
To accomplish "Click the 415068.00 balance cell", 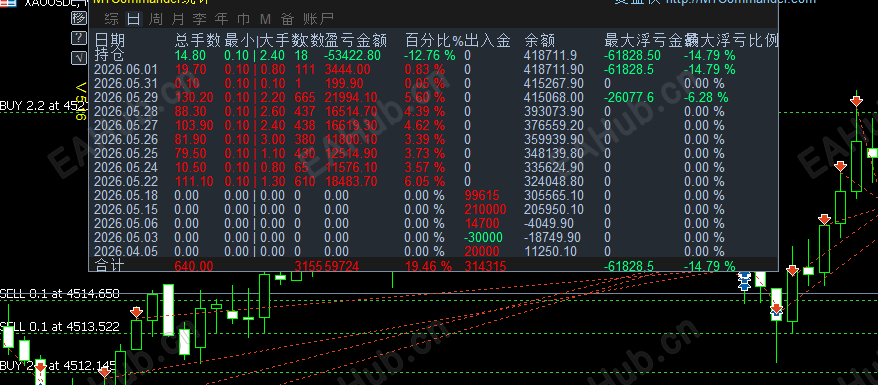I will click(x=554, y=97).
